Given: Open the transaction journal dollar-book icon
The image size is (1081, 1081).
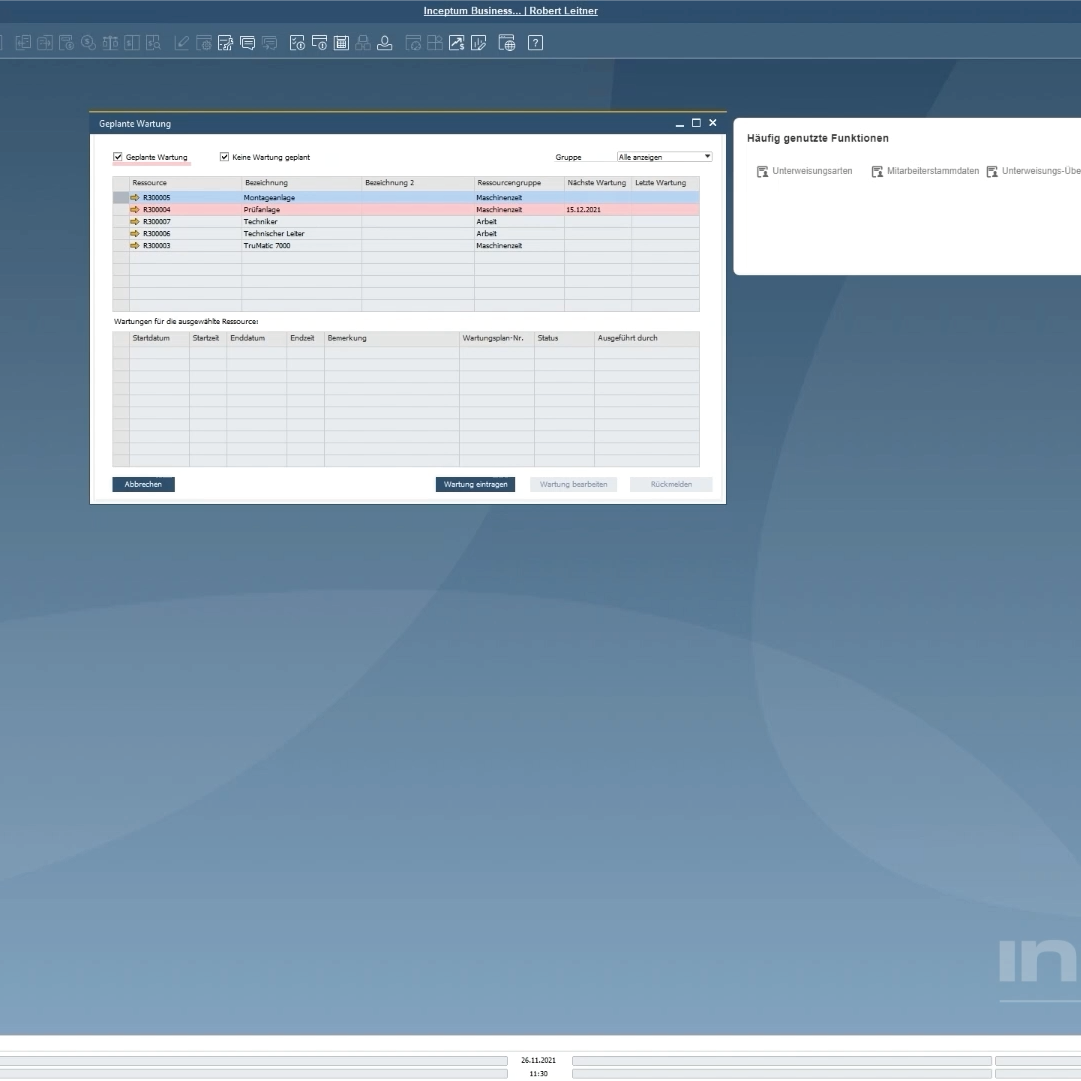Looking at the screenshot, I should coord(132,43).
